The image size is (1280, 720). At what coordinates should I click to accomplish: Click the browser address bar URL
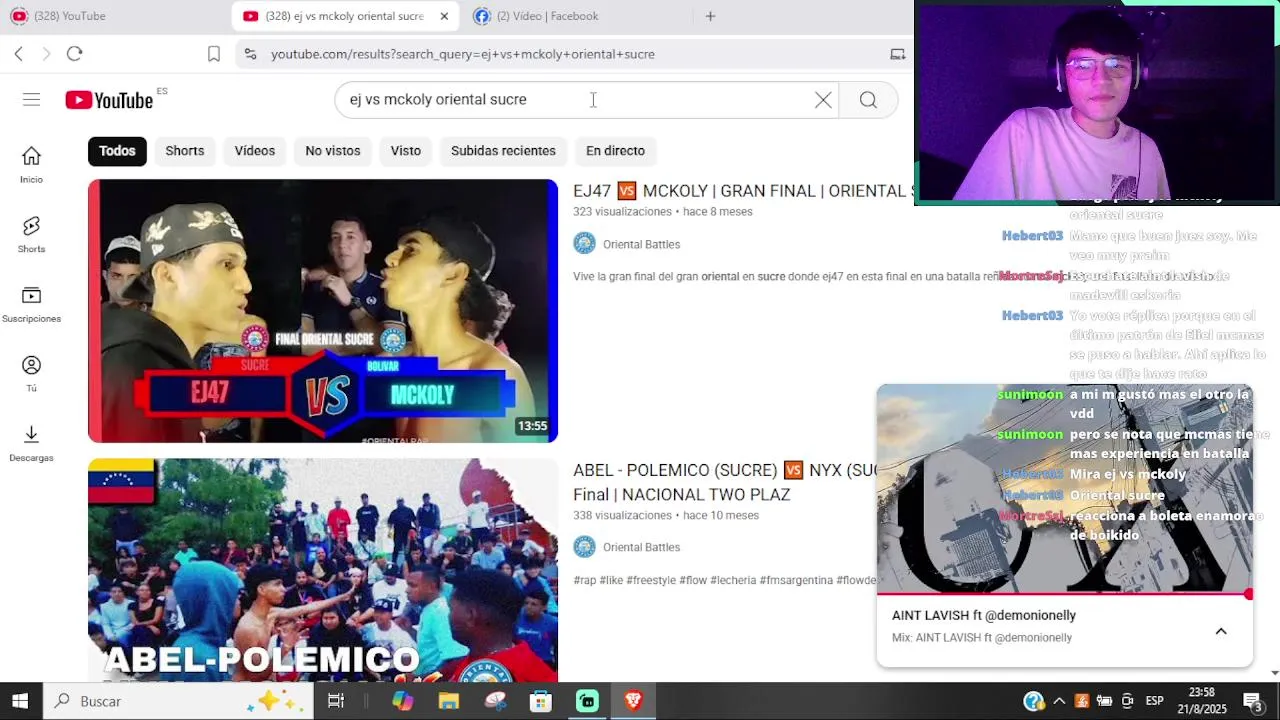point(463,54)
